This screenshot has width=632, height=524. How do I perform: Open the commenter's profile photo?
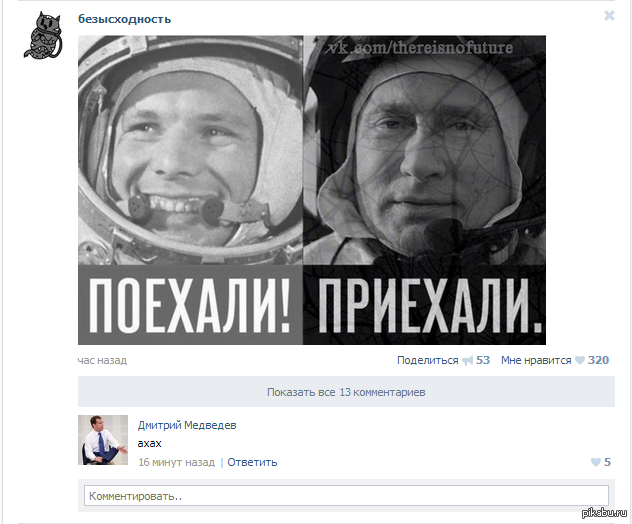pos(103,440)
